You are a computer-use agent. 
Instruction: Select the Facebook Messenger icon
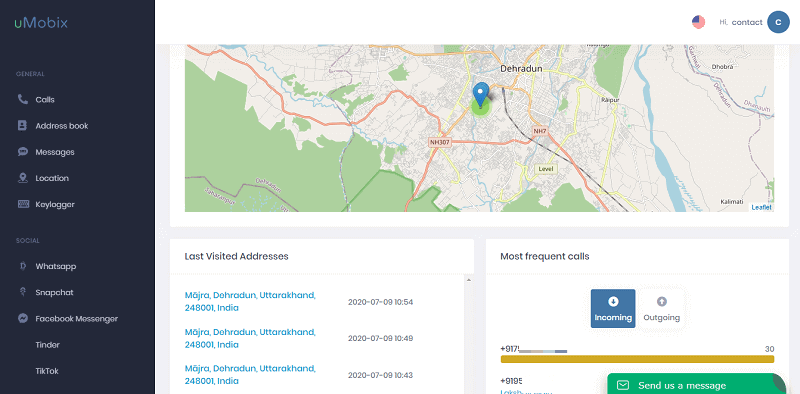(22, 318)
